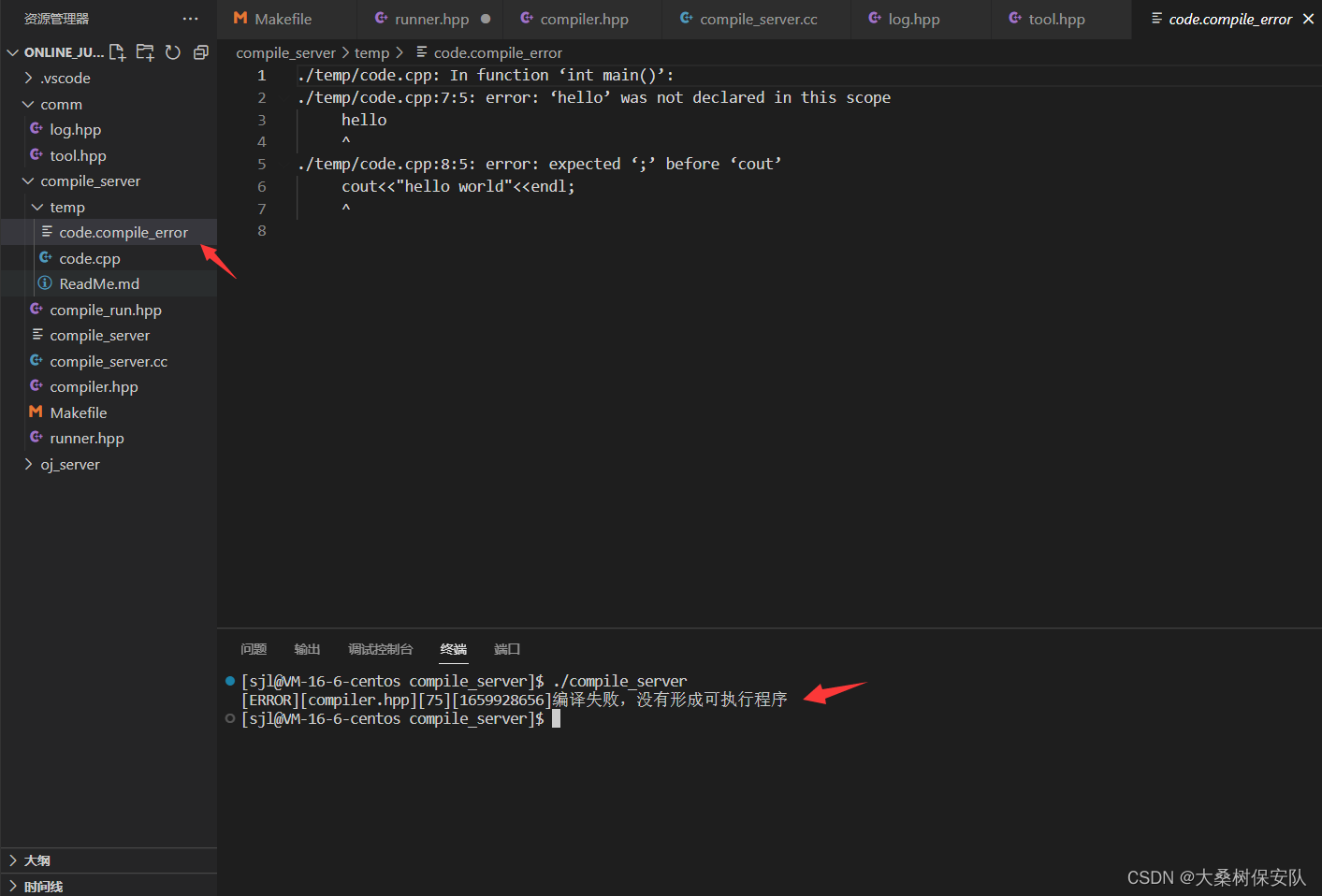This screenshot has width=1322, height=896.
Task: Click the New File icon in explorer header
Action: [117, 52]
